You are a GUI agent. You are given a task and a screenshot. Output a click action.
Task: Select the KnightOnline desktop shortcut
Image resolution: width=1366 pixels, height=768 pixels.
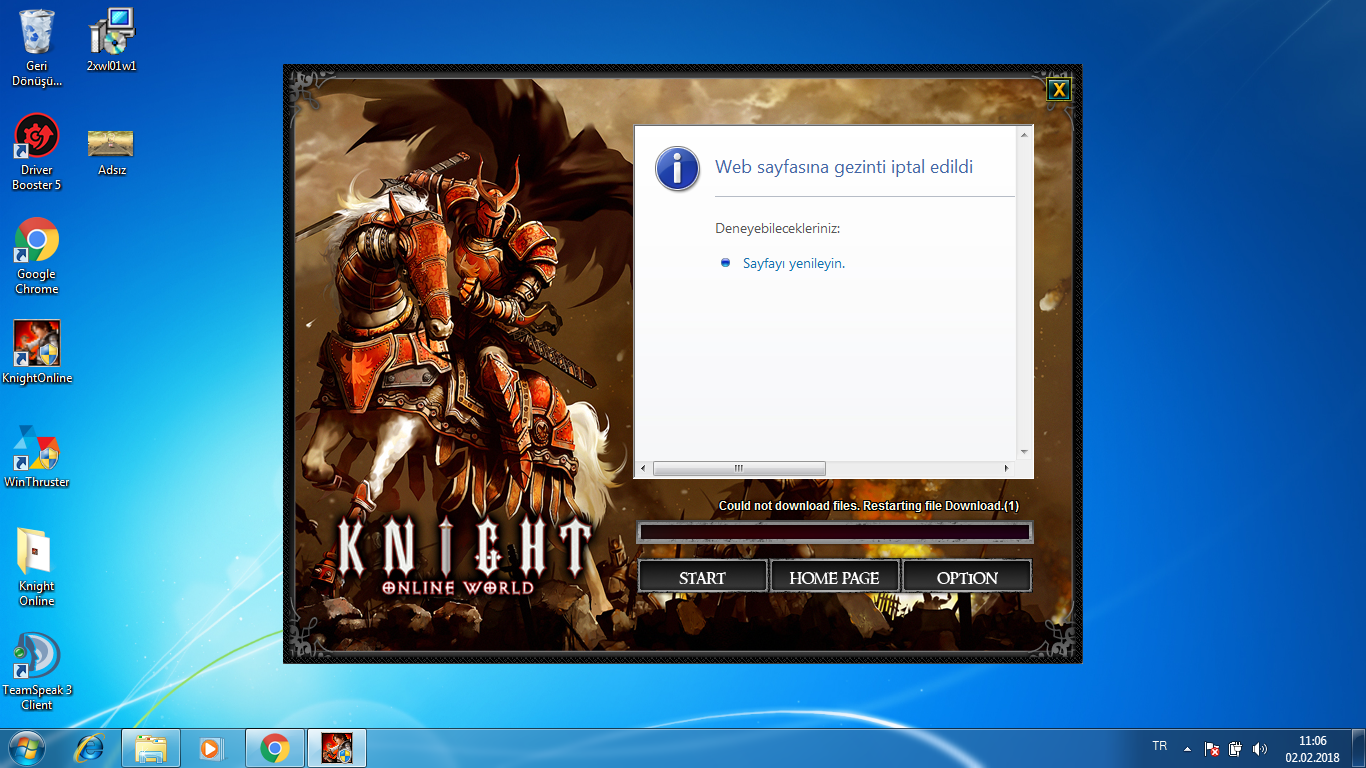[x=37, y=352]
